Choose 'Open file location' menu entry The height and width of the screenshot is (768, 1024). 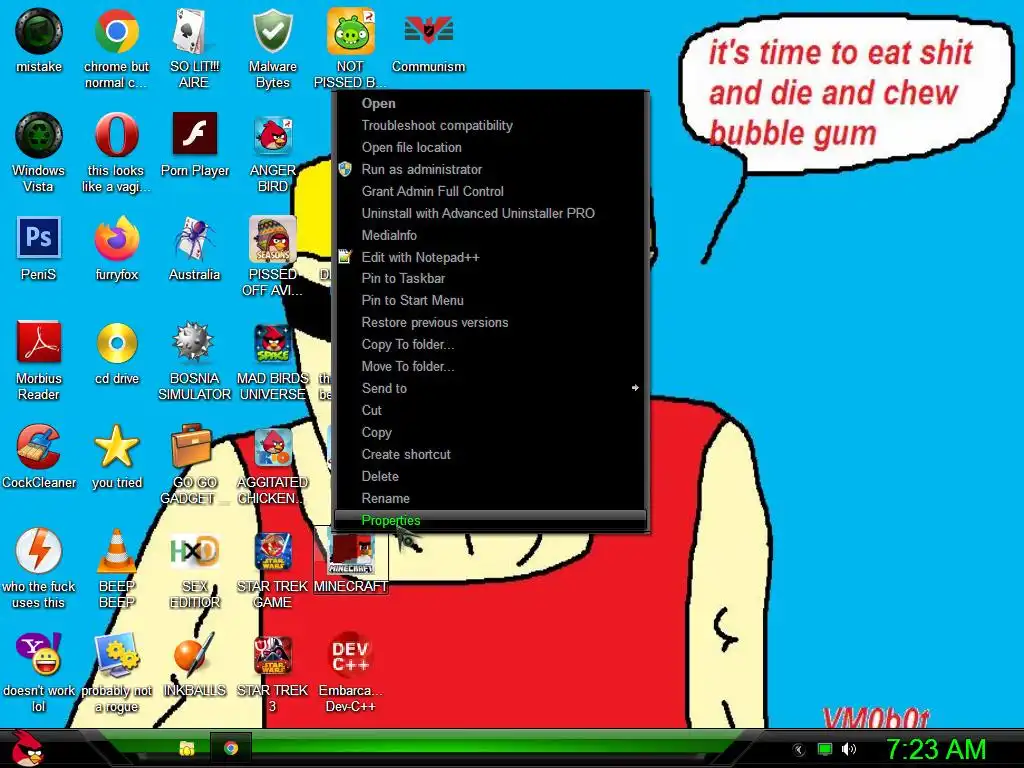(490, 148)
